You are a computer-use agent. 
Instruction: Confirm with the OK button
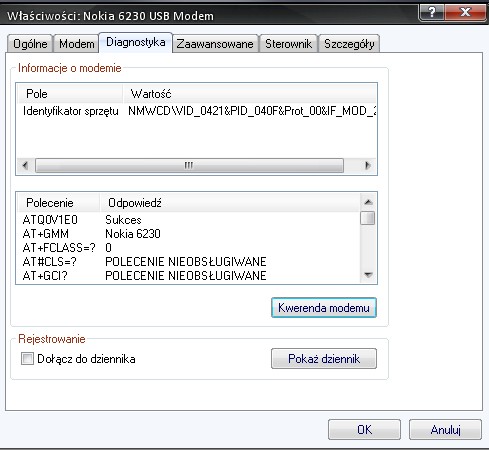364,430
